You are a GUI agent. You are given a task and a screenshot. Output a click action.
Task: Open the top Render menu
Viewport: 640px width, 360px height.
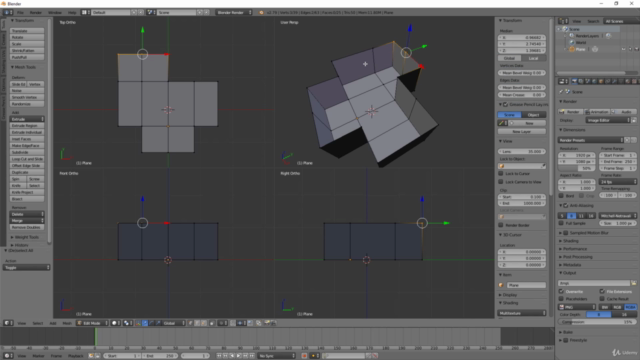(x=36, y=13)
